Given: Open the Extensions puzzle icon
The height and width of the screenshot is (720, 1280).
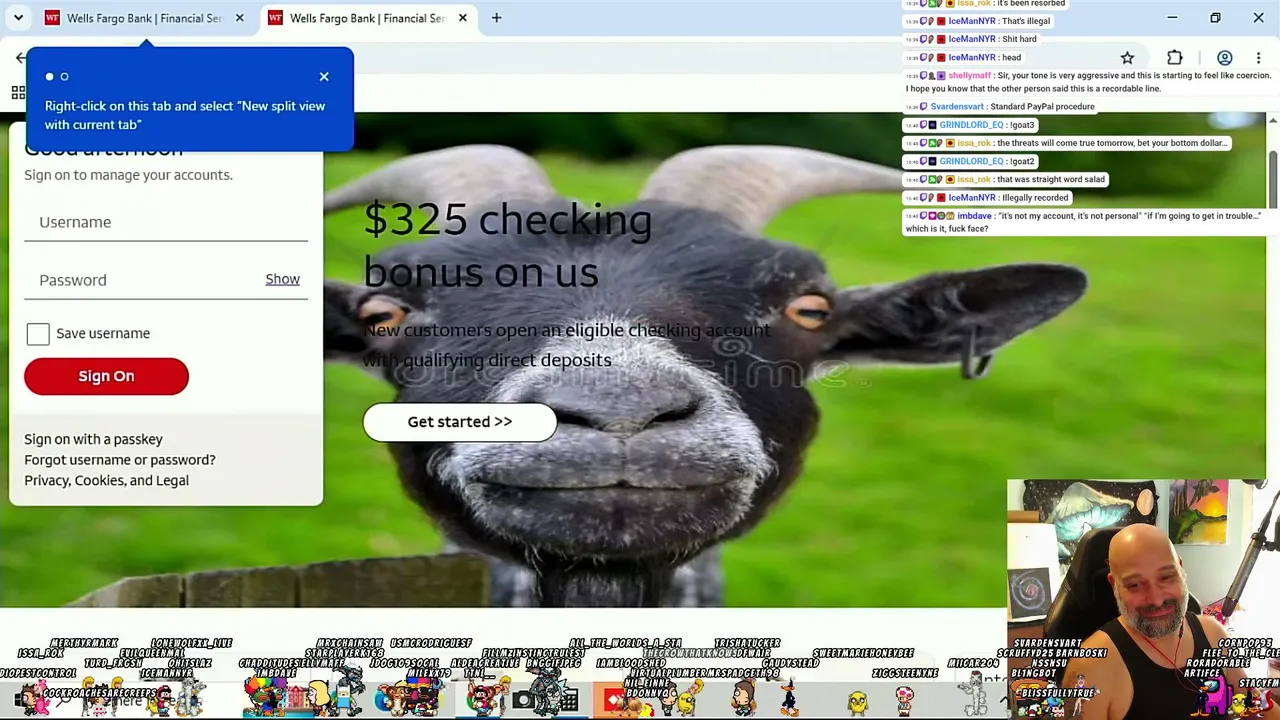Looking at the screenshot, I should tap(1175, 58).
